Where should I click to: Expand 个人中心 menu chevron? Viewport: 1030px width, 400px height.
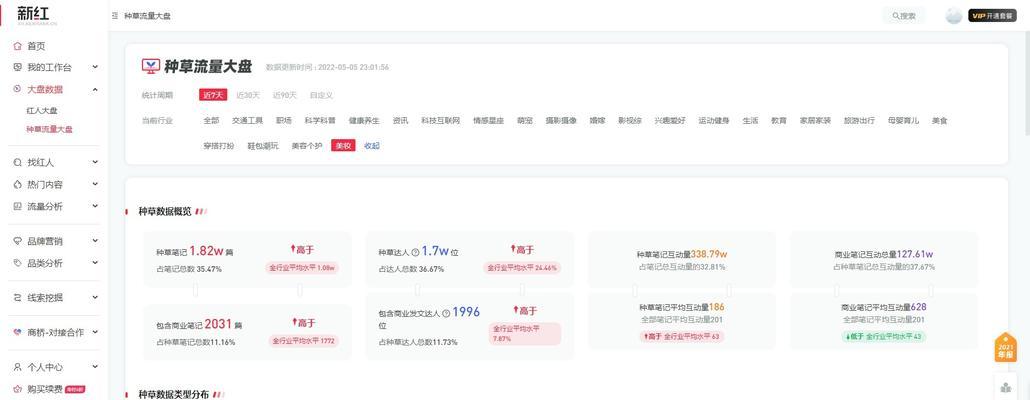(x=95, y=367)
